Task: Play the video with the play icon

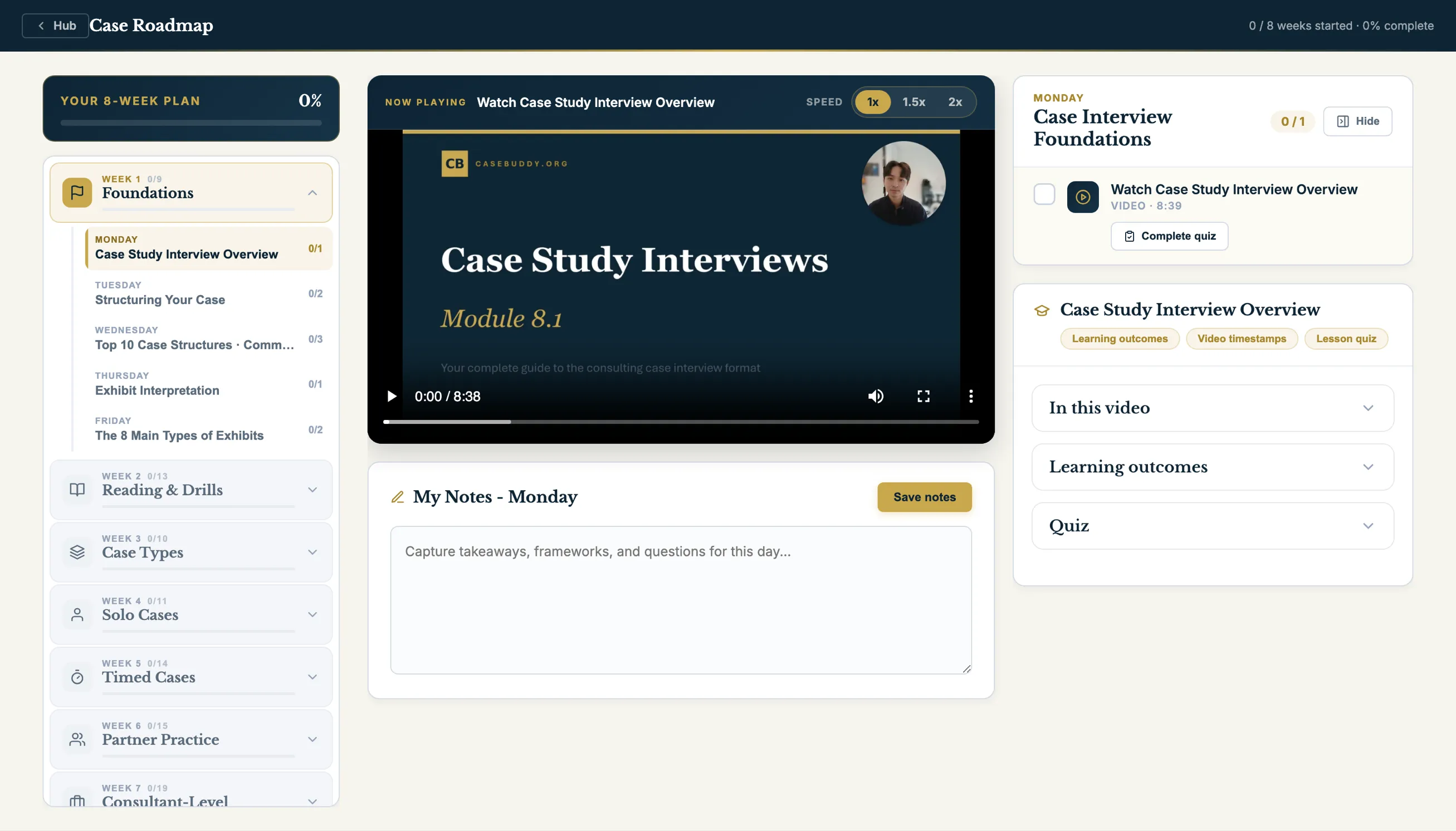Action: click(392, 396)
